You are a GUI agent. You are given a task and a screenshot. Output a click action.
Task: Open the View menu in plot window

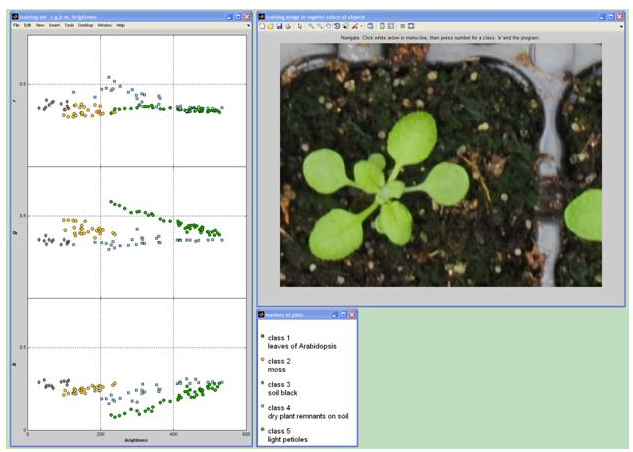39,24
